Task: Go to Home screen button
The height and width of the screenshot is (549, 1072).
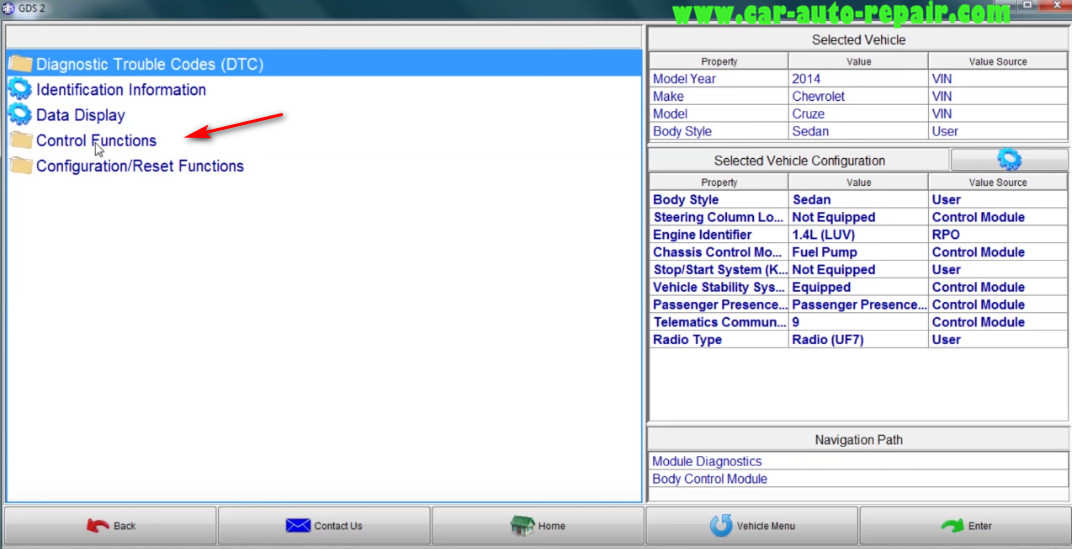Action: [x=538, y=526]
